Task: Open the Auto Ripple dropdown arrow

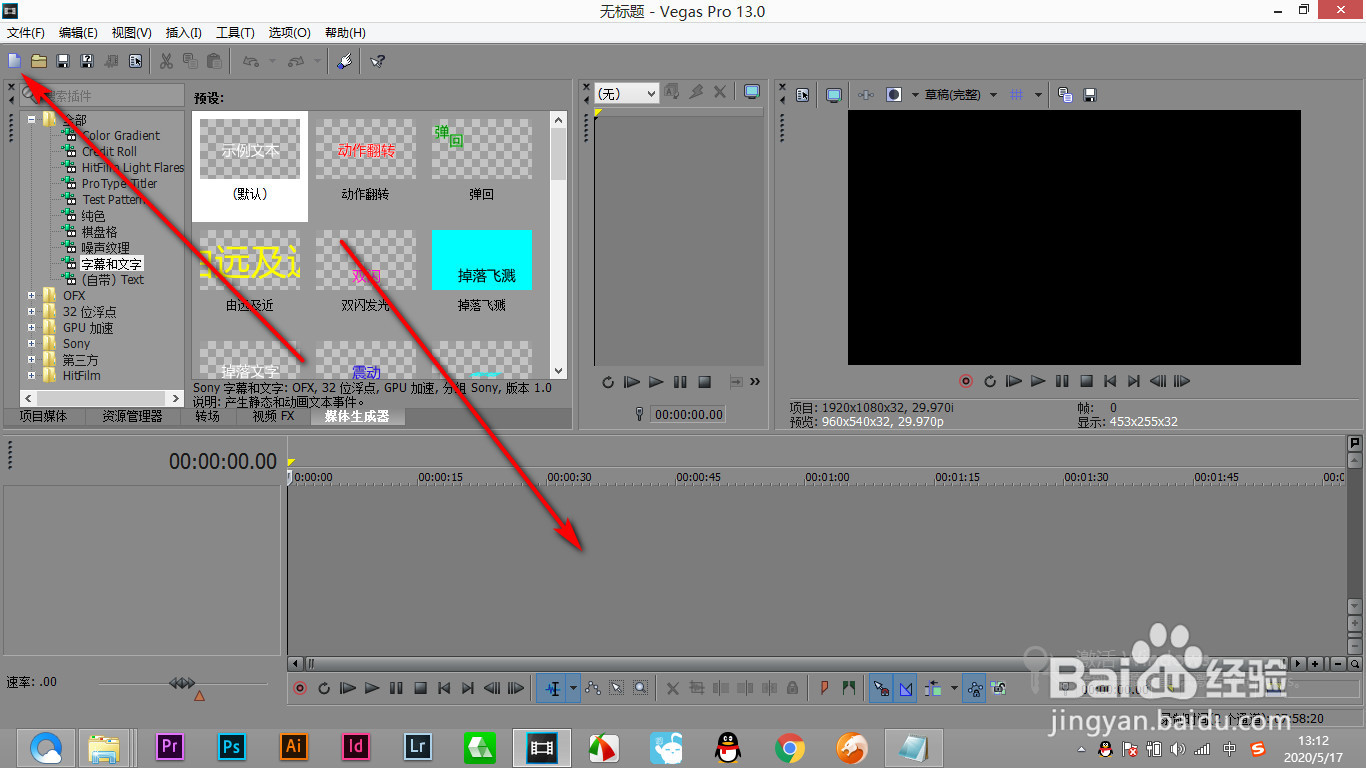Action: [954, 688]
